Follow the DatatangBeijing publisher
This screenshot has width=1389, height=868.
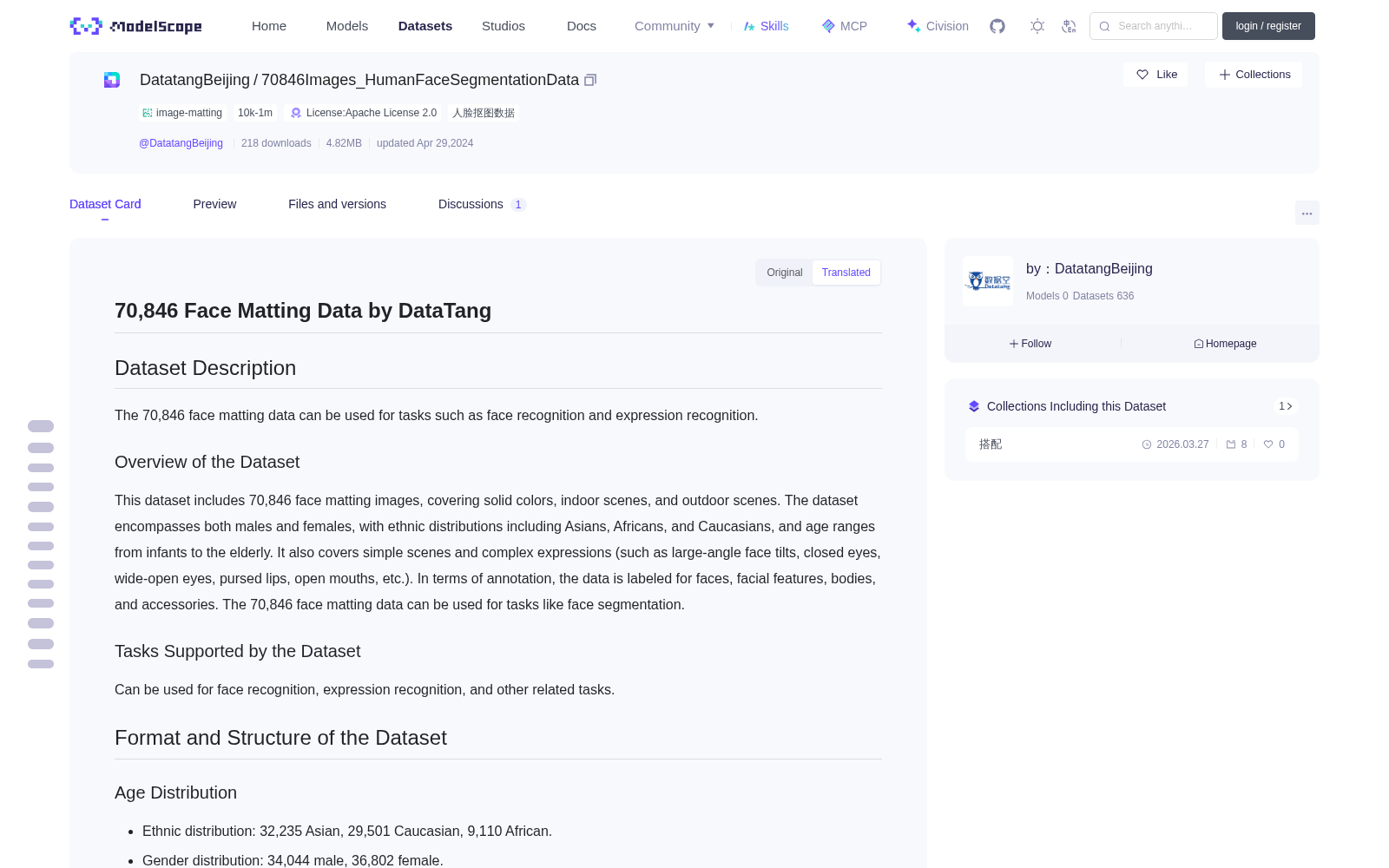point(1030,344)
